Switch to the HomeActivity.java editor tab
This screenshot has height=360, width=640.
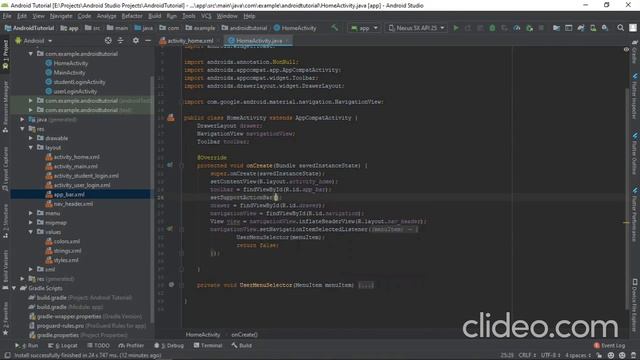click(x=258, y=40)
